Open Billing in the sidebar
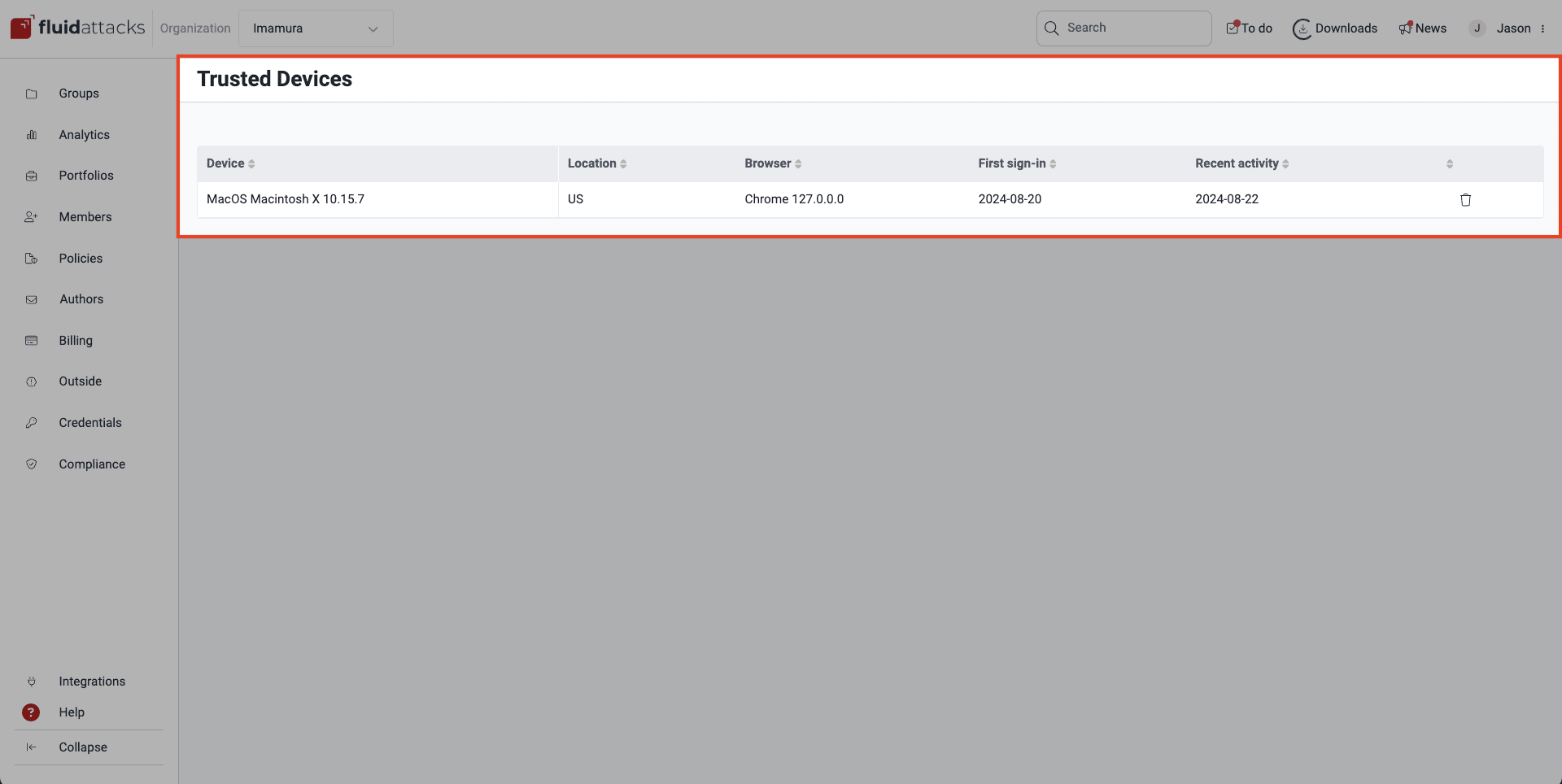The image size is (1562, 784). (76, 341)
